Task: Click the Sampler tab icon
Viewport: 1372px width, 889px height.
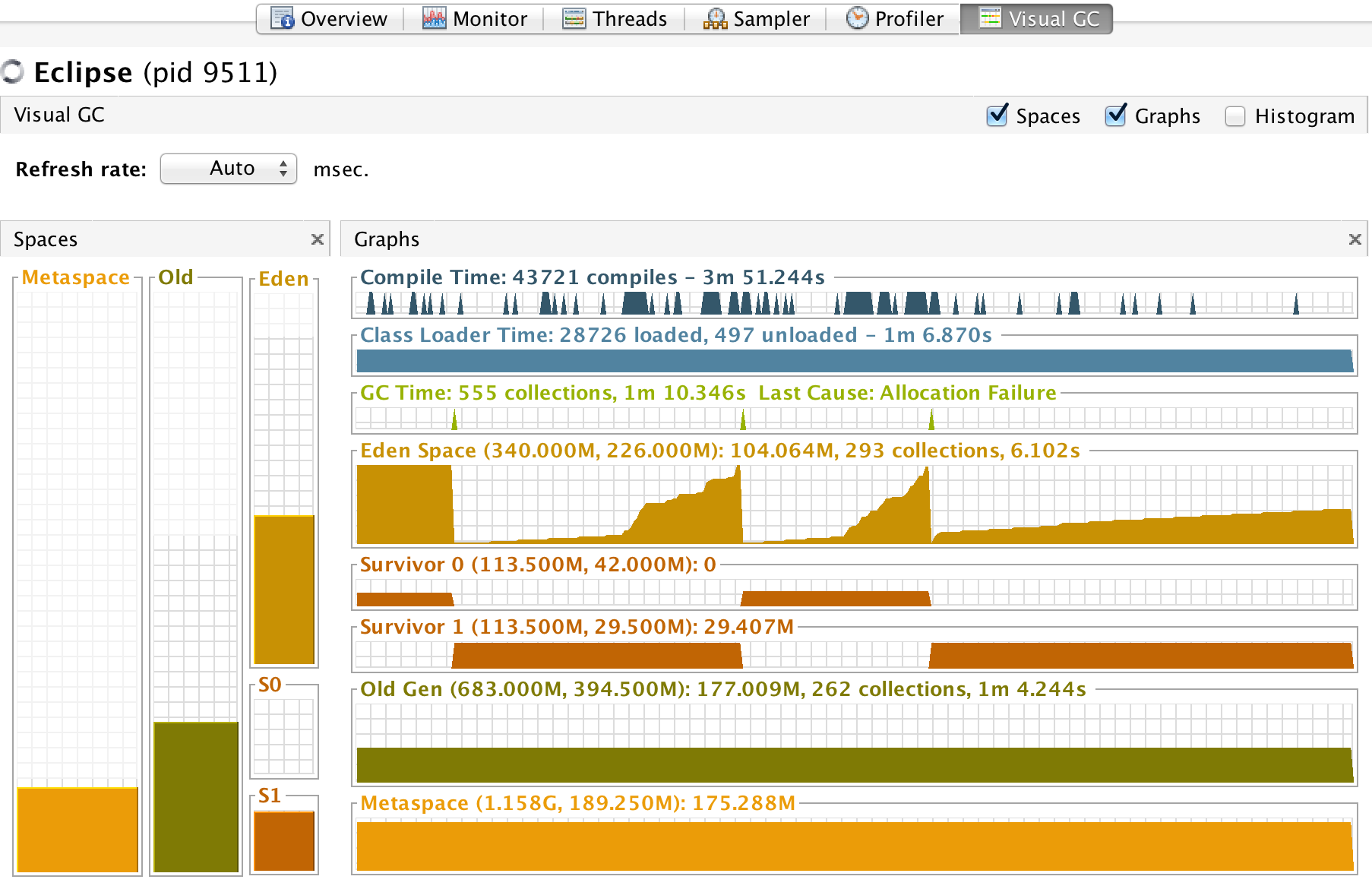Action: [715, 18]
